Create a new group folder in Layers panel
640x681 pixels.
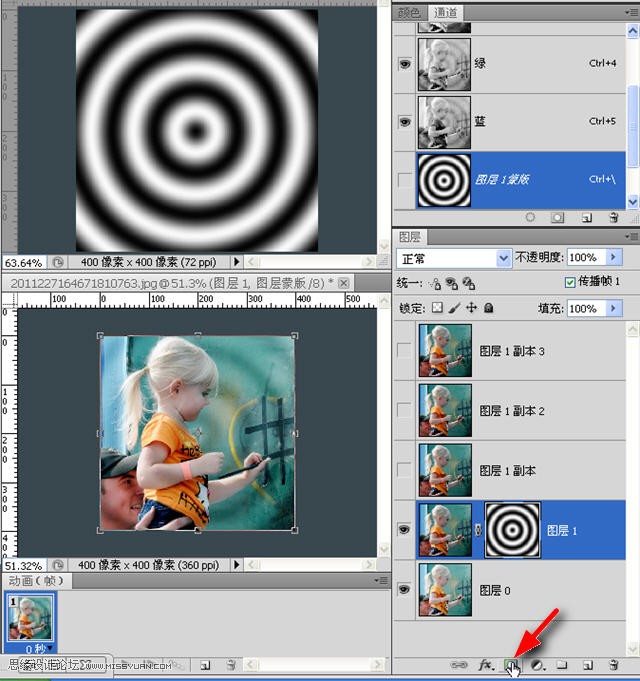click(x=562, y=664)
